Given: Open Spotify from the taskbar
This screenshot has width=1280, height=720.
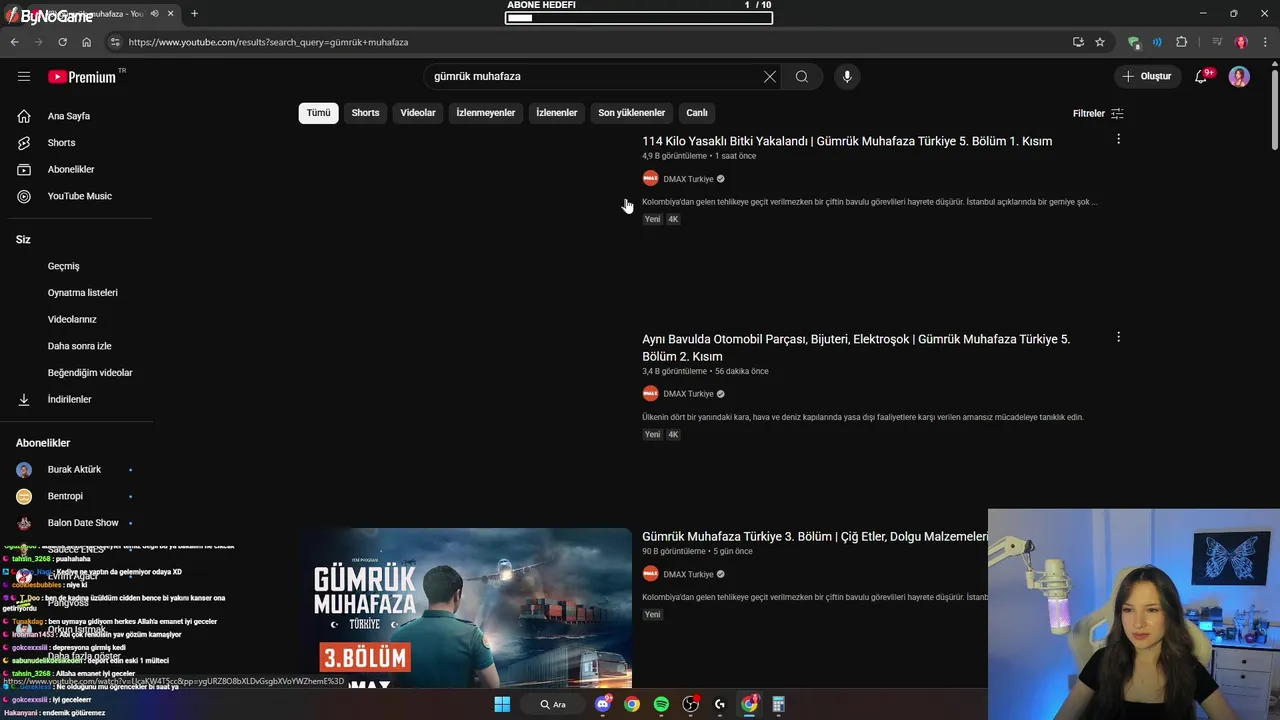Looking at the screenshot, I should [x=661, y=704].
